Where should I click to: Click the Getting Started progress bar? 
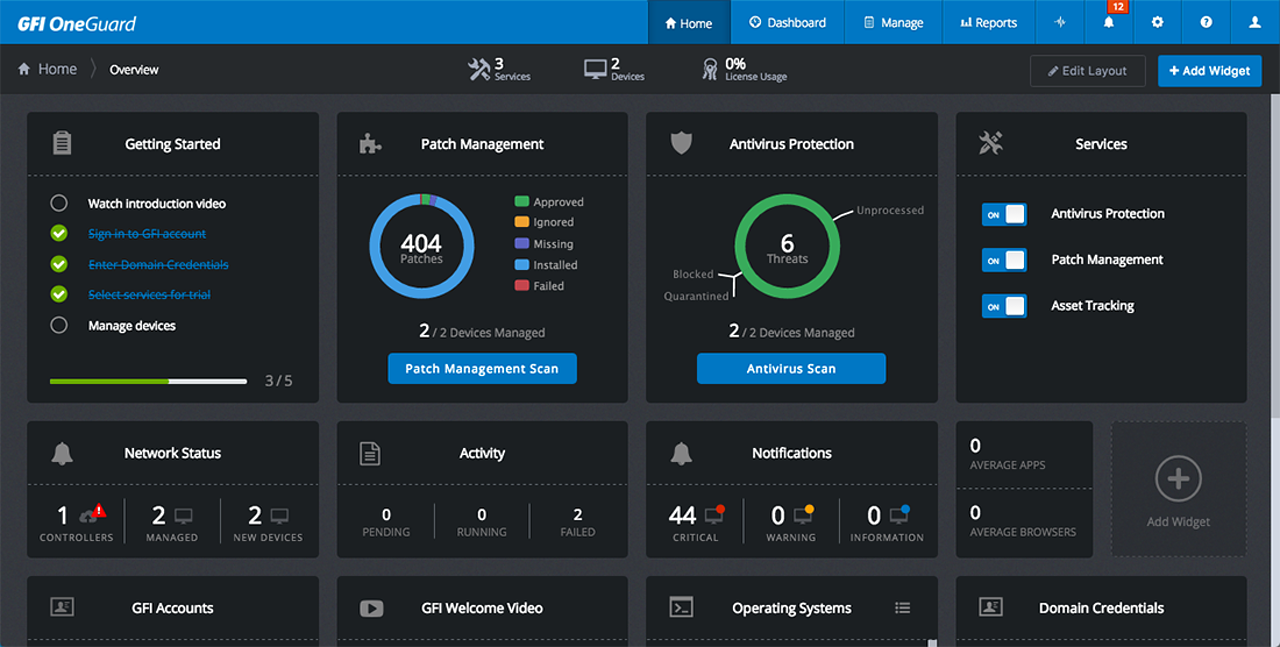(148, 381)
